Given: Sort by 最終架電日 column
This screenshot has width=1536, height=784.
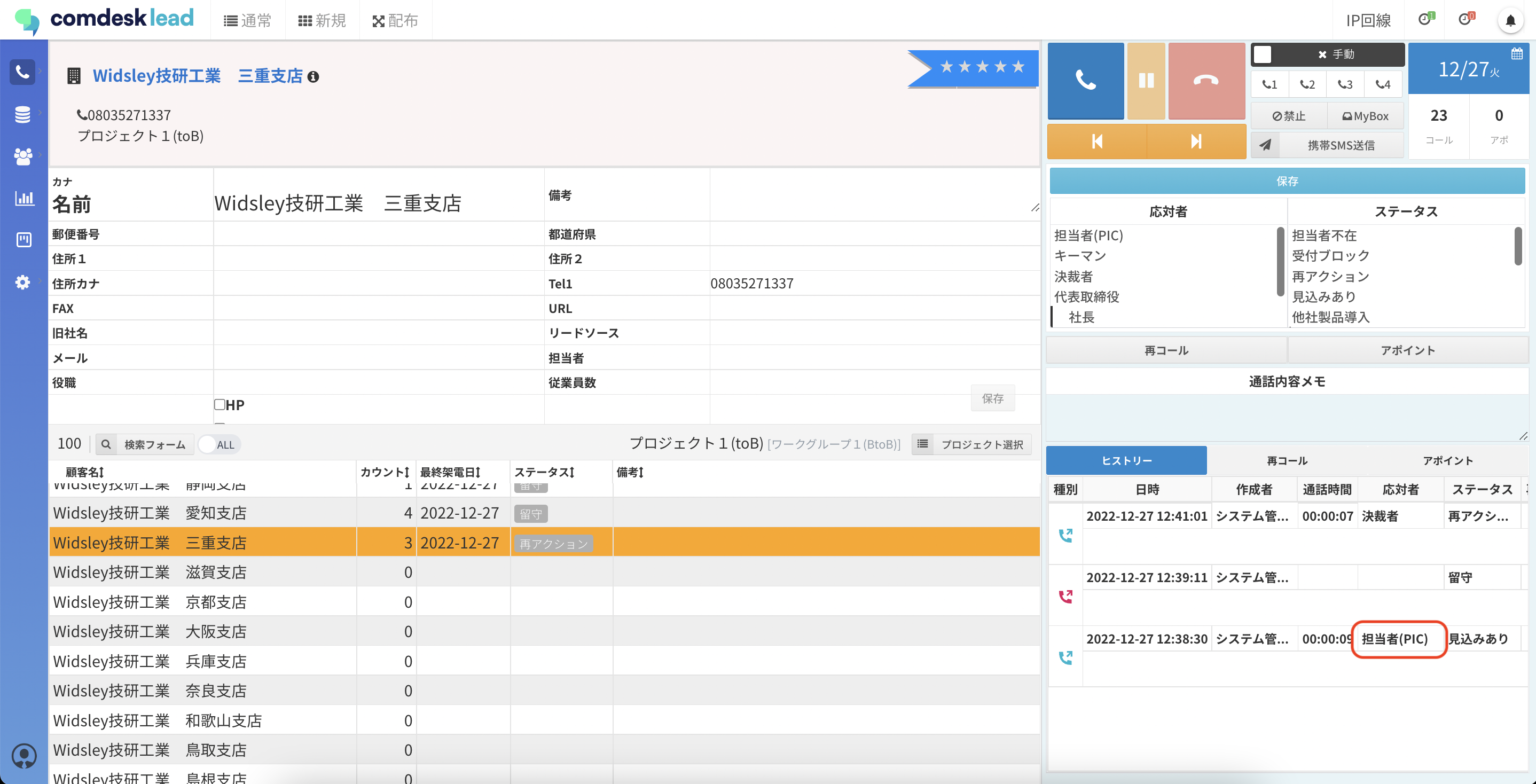Looking at the screenshot, I should 450,472.
